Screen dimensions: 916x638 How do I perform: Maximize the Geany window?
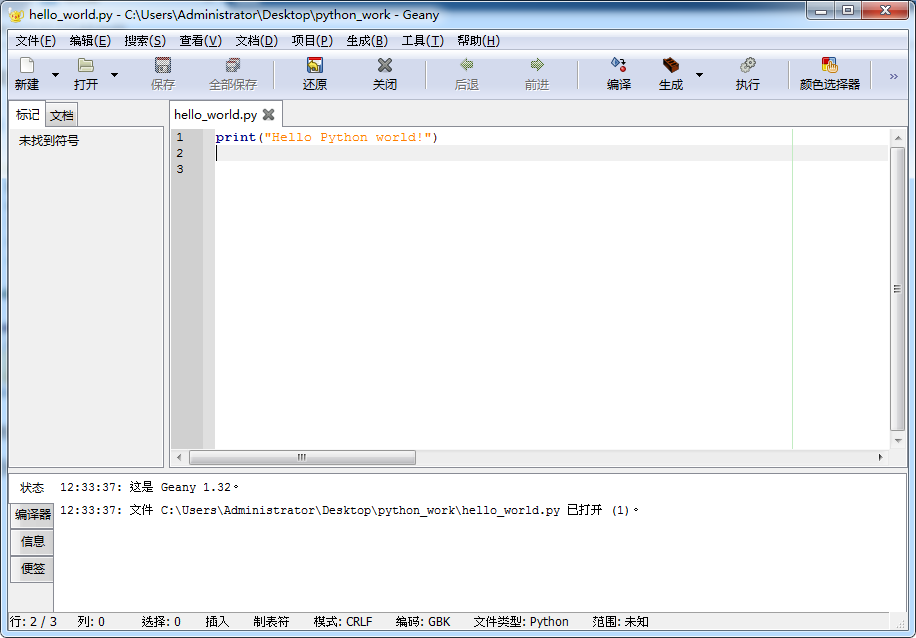(x=848, y=11)
